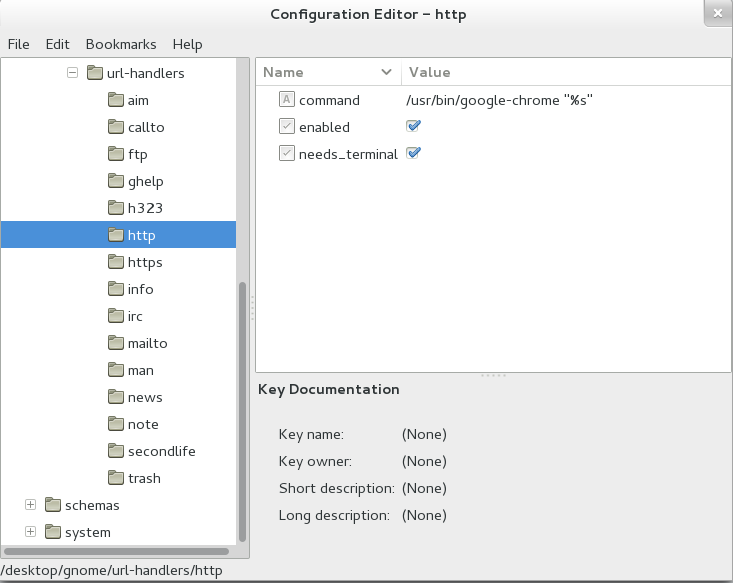Click the horizontal scrollbar under the tree

click(x=116, y=551)
